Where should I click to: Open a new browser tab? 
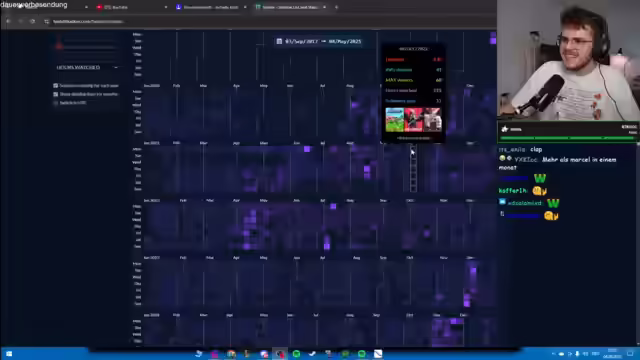coord(336,7)
